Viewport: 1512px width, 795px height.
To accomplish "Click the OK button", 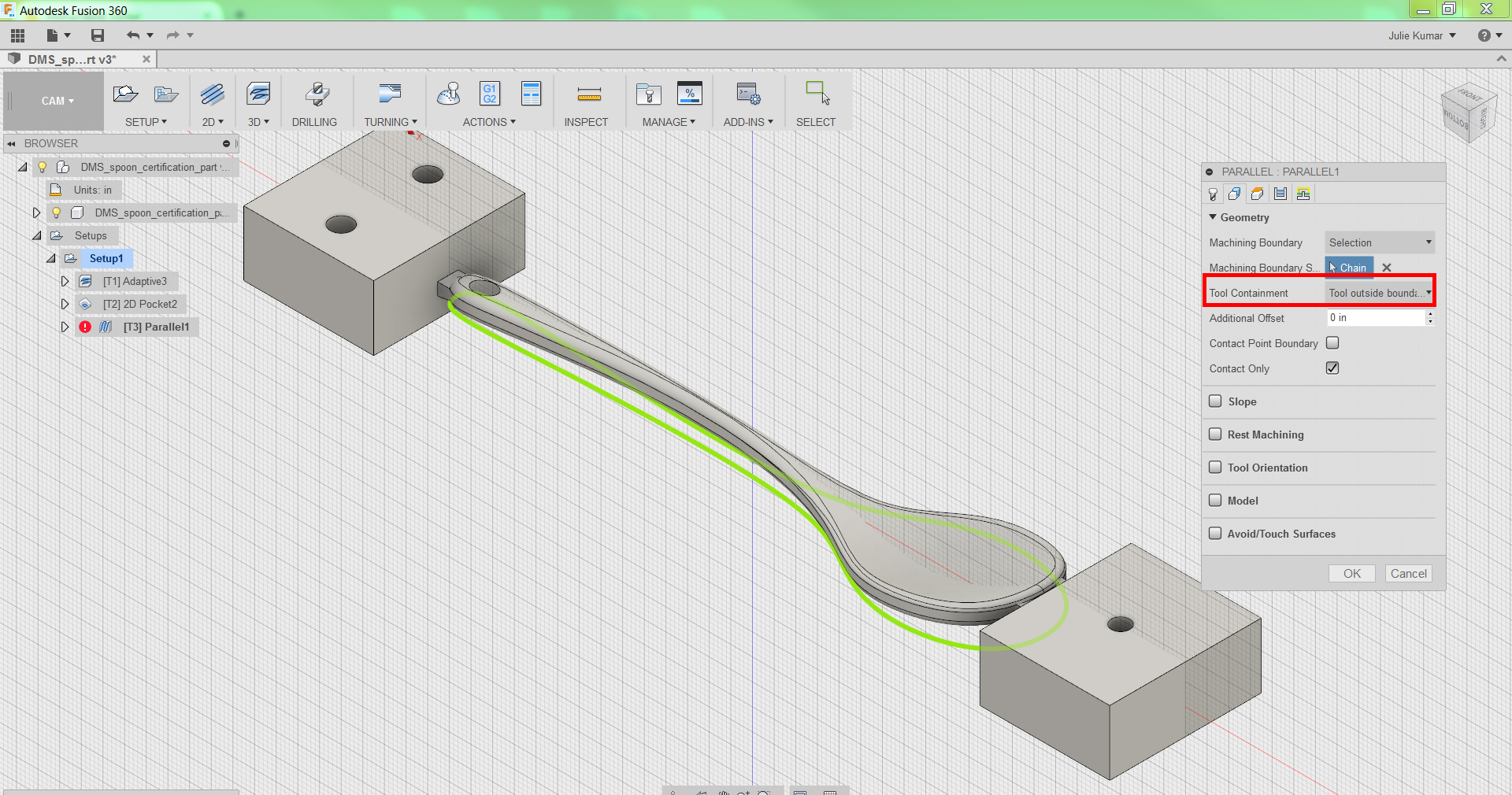I will pos(1352,574).
